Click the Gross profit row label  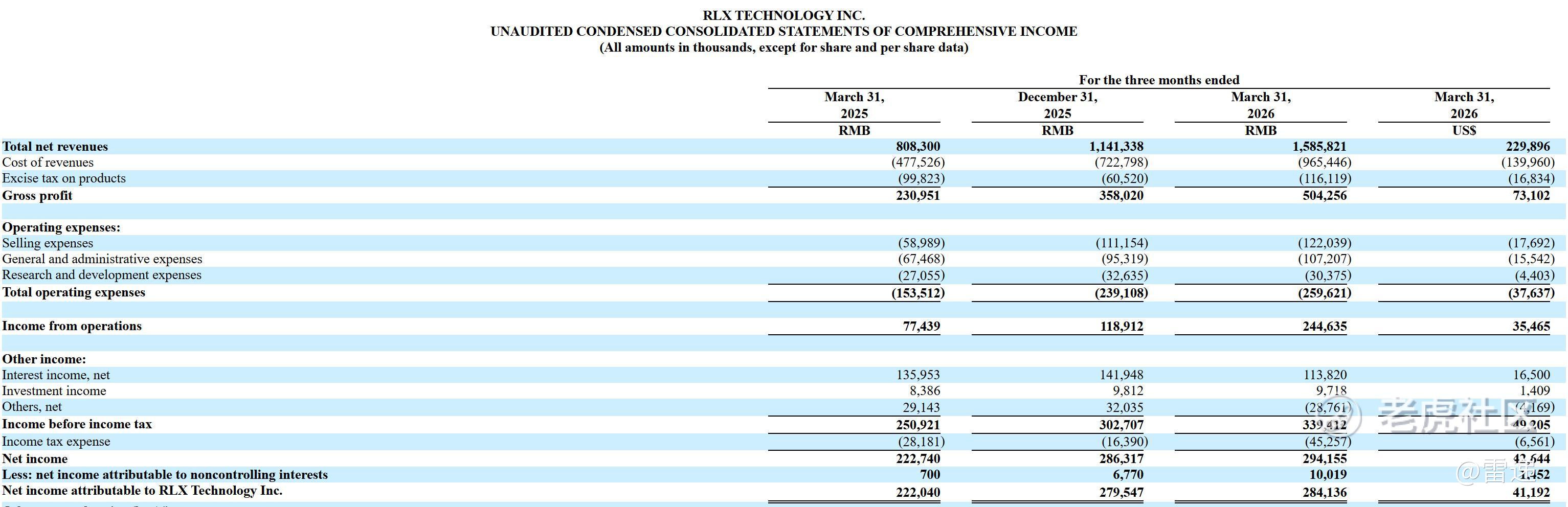[x=37, y=195]
